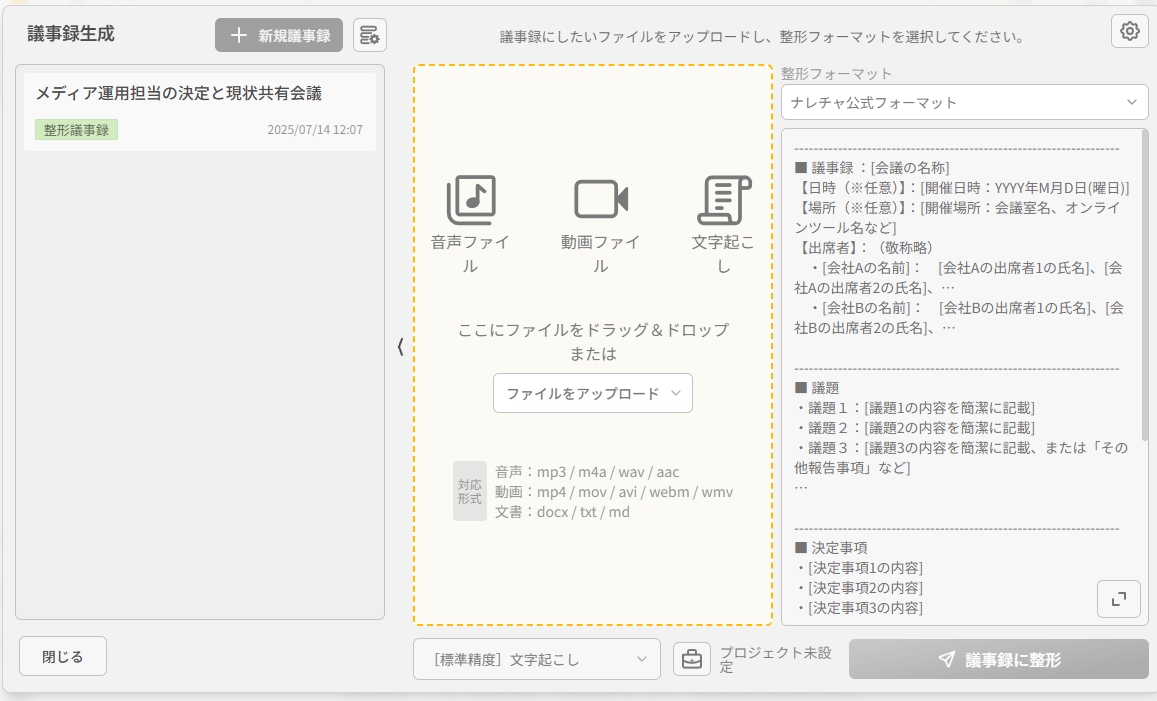Open settings with the gear icon
This screenshot has height=701, width=1157.
tap(1129, 31)
